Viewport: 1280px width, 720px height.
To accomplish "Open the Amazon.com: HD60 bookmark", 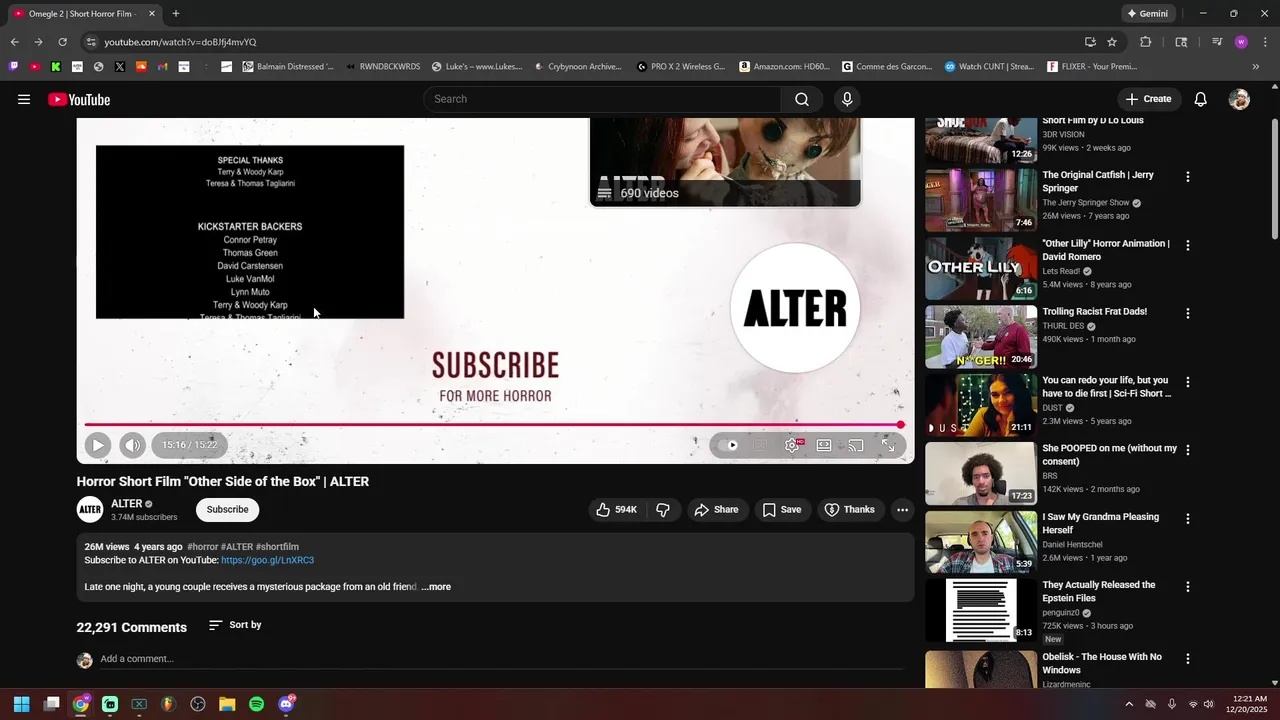I will coord(785,67).
